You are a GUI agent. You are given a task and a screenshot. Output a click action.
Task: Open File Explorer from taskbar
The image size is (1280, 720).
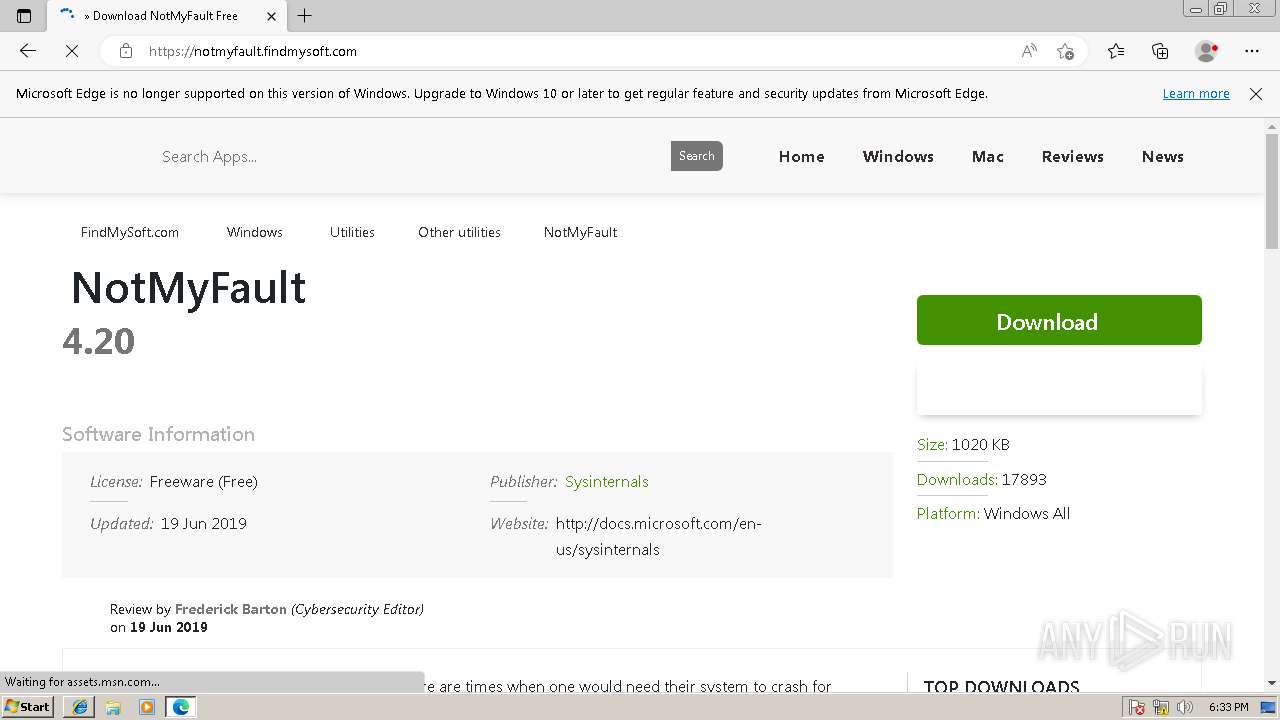tap(113, 707)
